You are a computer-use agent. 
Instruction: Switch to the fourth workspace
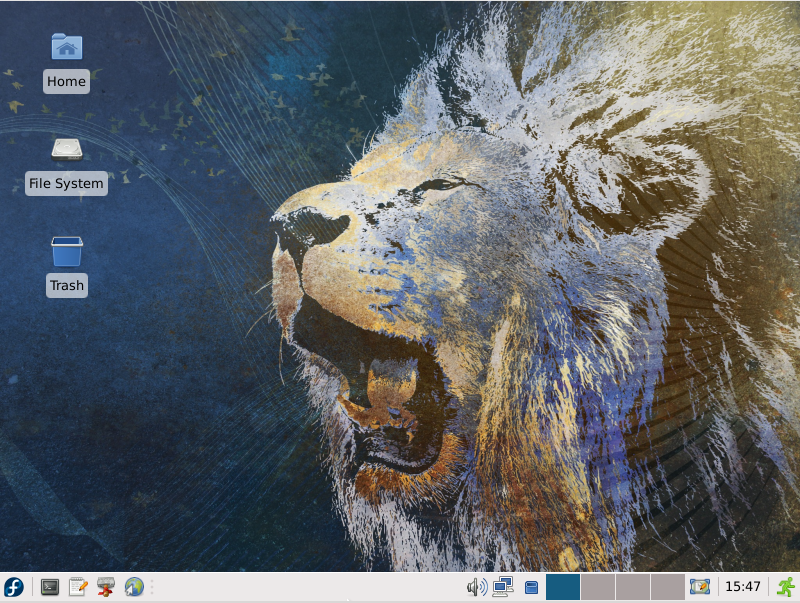667,587
